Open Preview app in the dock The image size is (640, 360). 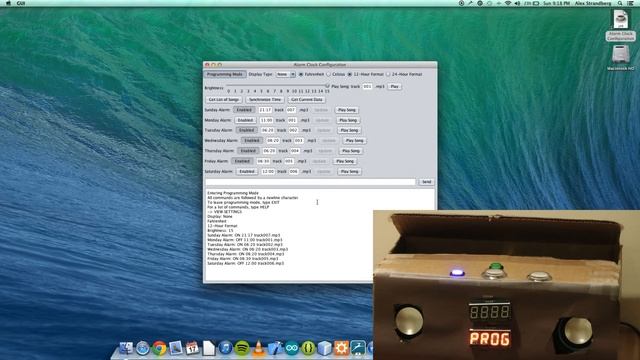tap(176, 348)
